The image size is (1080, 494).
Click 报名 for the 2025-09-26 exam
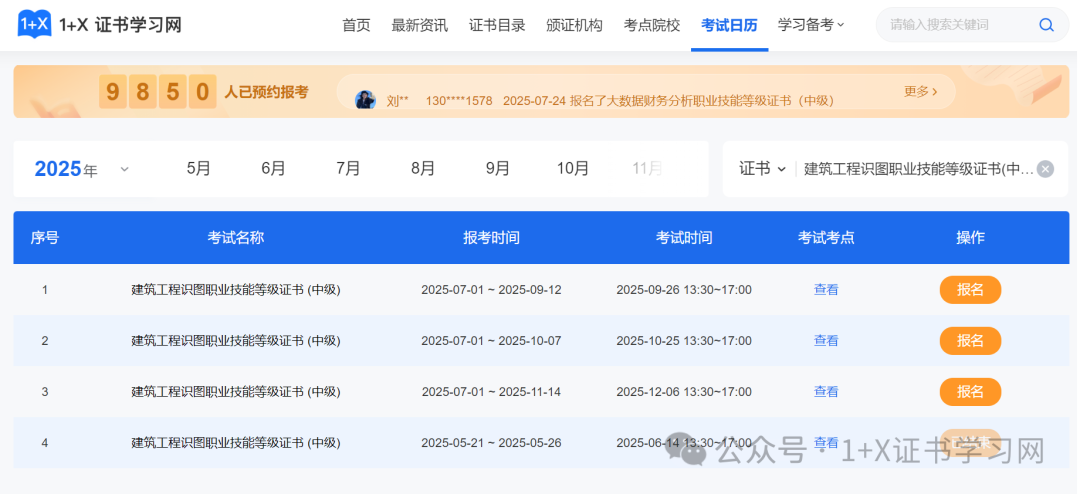point(969,290)
